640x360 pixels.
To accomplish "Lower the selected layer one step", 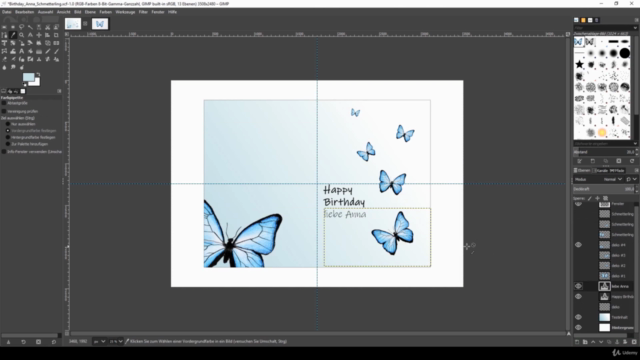I will [x=601, y=342].
